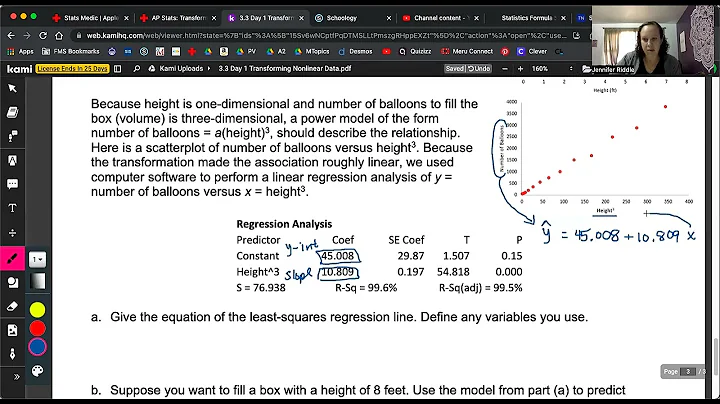Click the Kami logo

click(19, 69)
